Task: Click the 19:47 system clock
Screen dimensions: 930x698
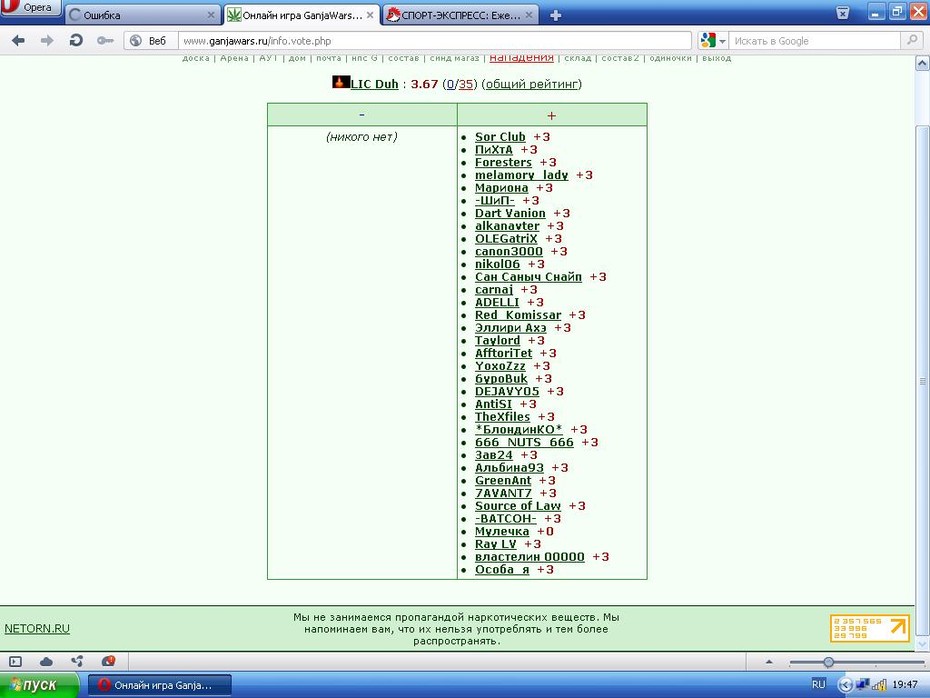Action: point(904,685)
